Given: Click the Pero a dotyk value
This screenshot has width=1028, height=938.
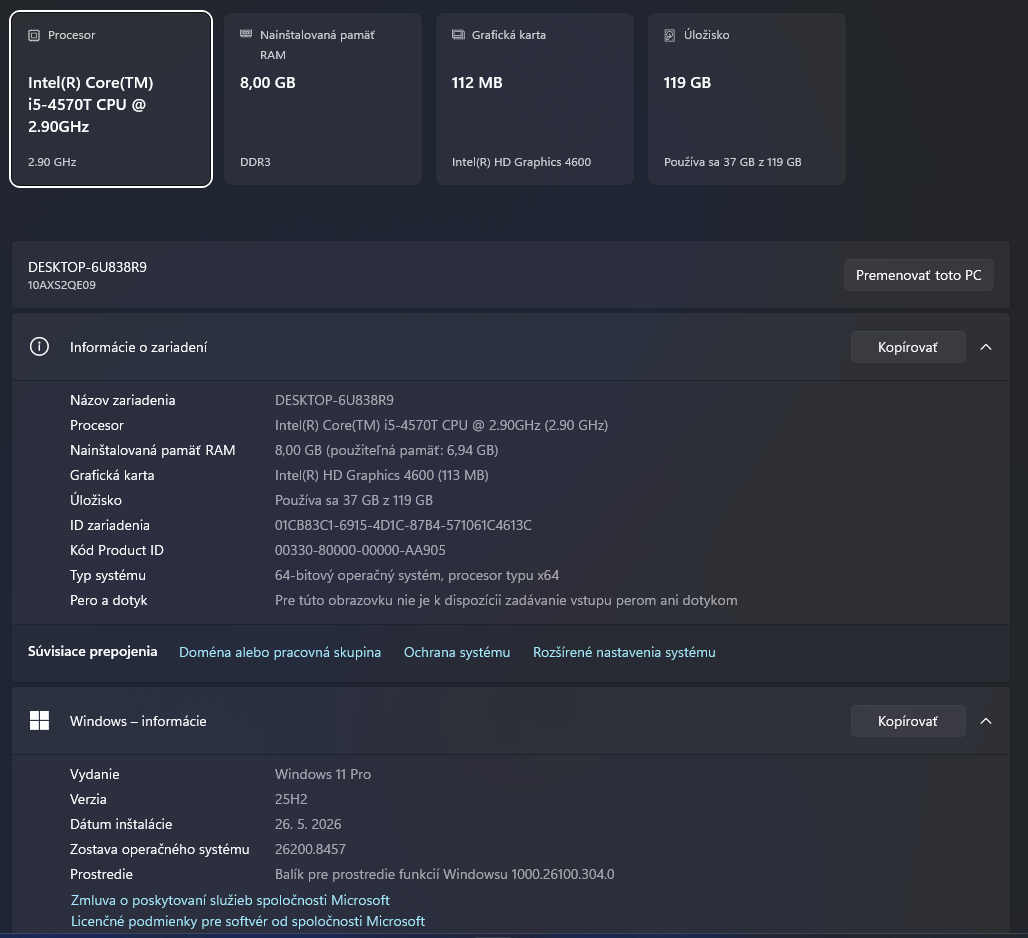Looking at the screenshot, I should (x=506, y=600).
